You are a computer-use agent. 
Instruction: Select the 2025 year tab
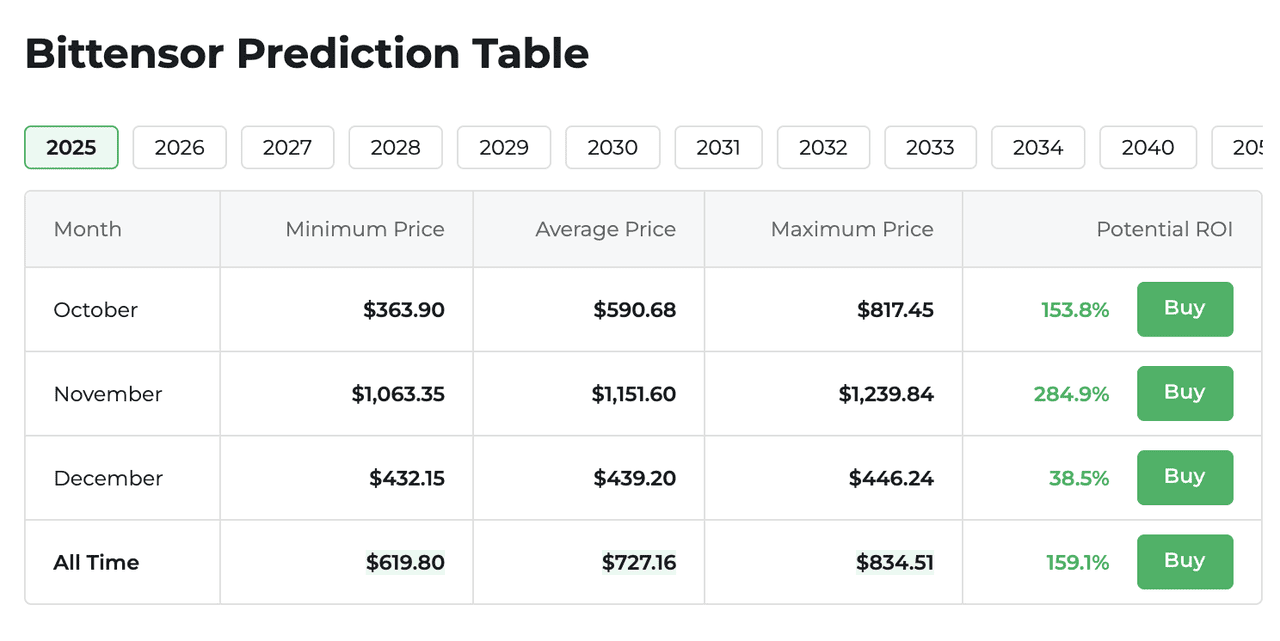click(71, 148)
